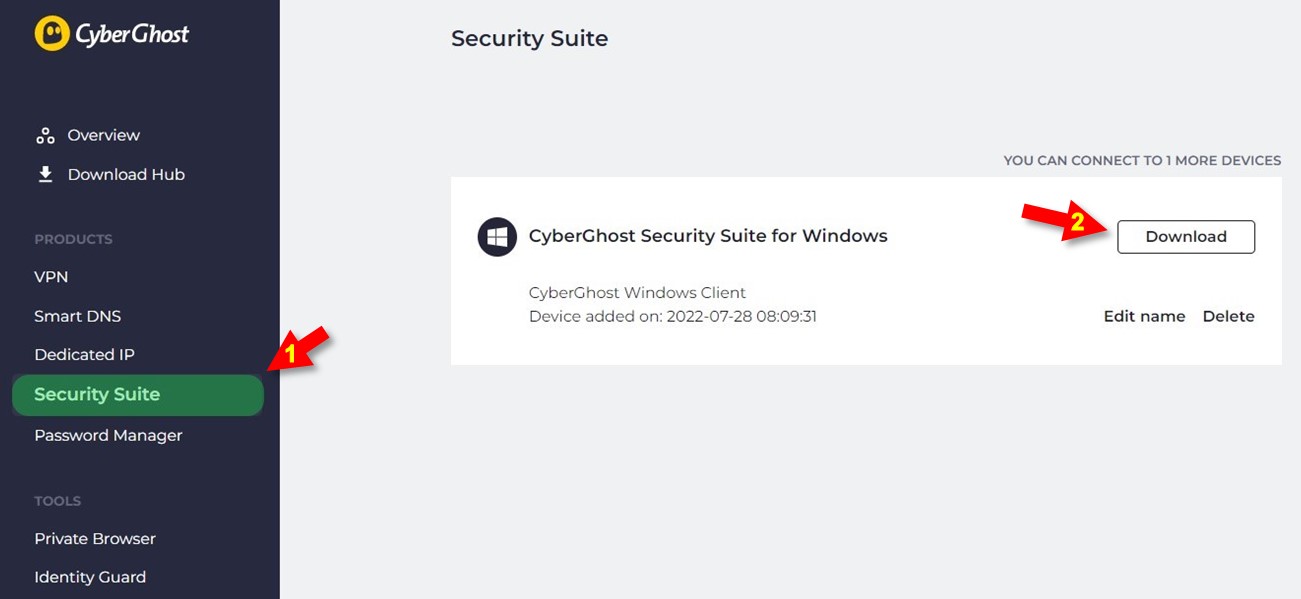Click the Download button for Security Suite
This screenshot has width=1301, height=599.
1186,237
